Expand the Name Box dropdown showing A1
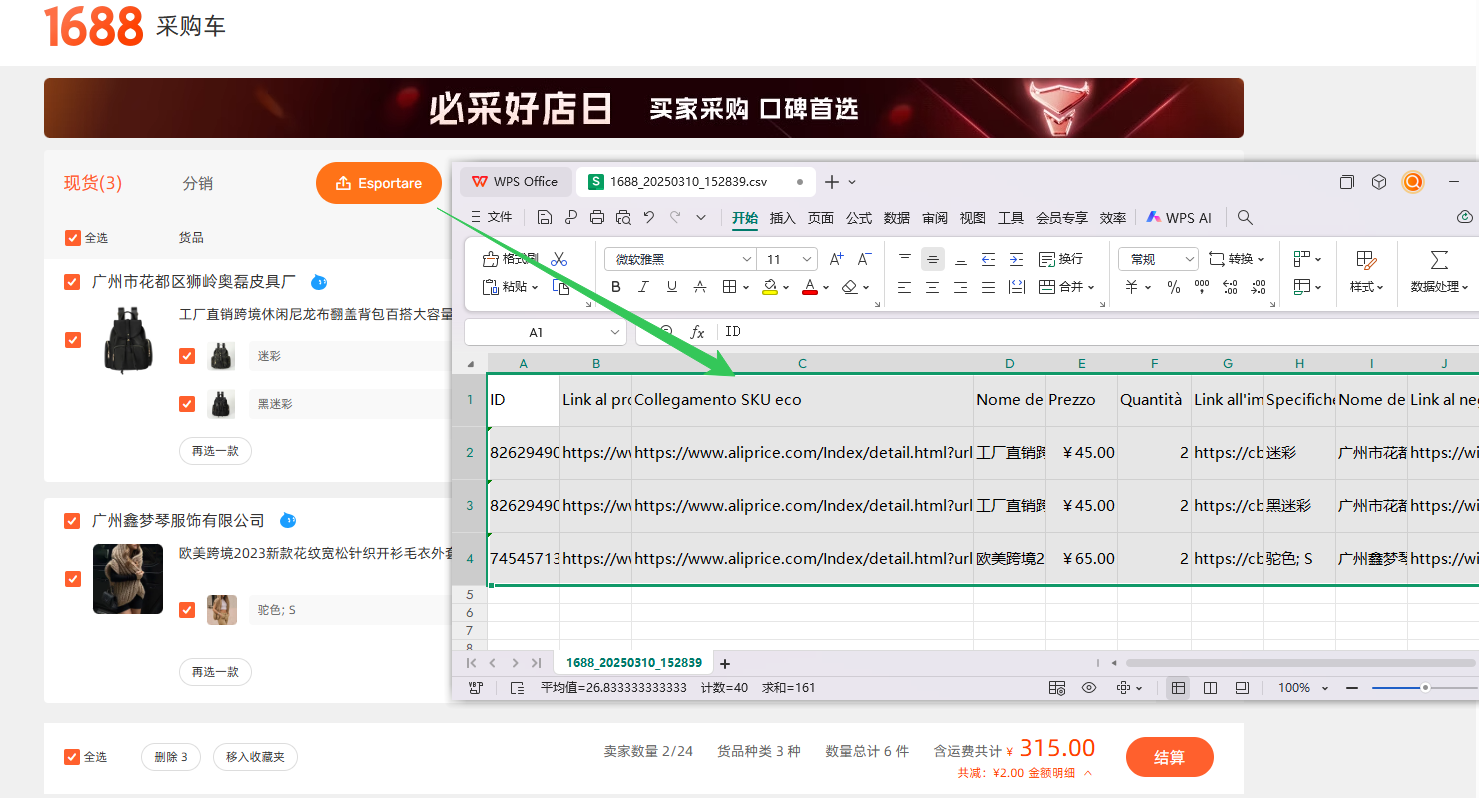The width and height of the screenshot is (1479, 798). [616, 332]
